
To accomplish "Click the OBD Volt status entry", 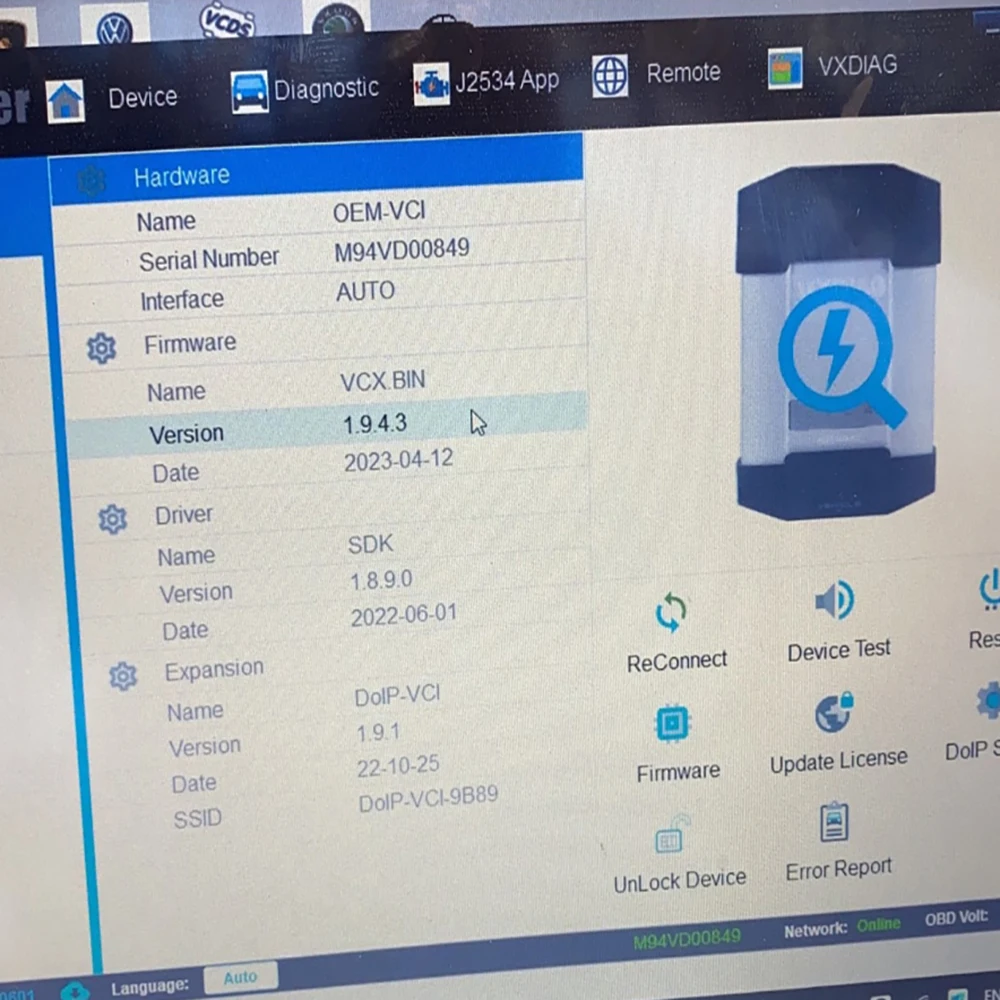I will click(x=956, y=918).
